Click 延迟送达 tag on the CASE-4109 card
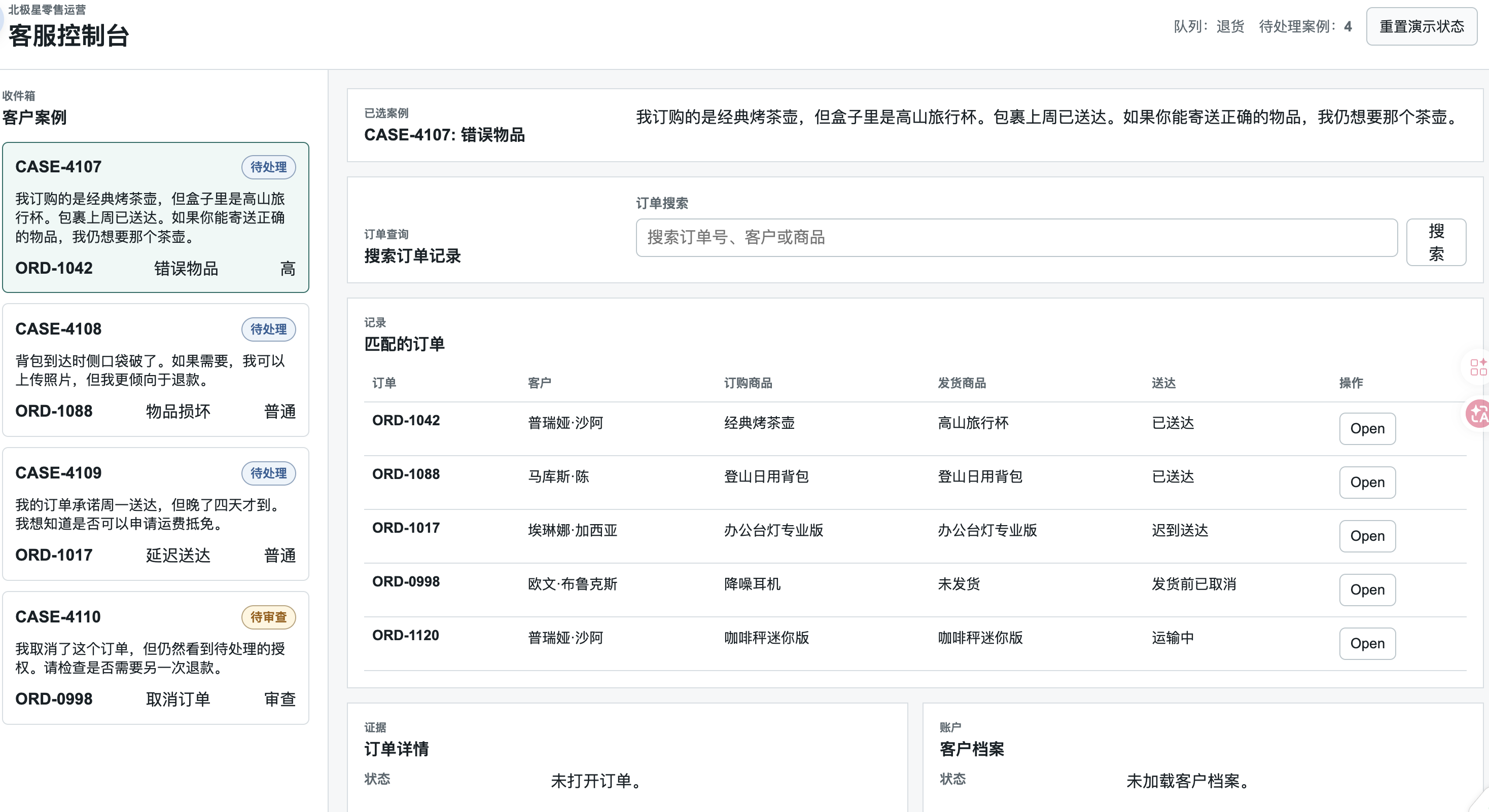This screenshot has width=1489, height=812. [178, 555]
